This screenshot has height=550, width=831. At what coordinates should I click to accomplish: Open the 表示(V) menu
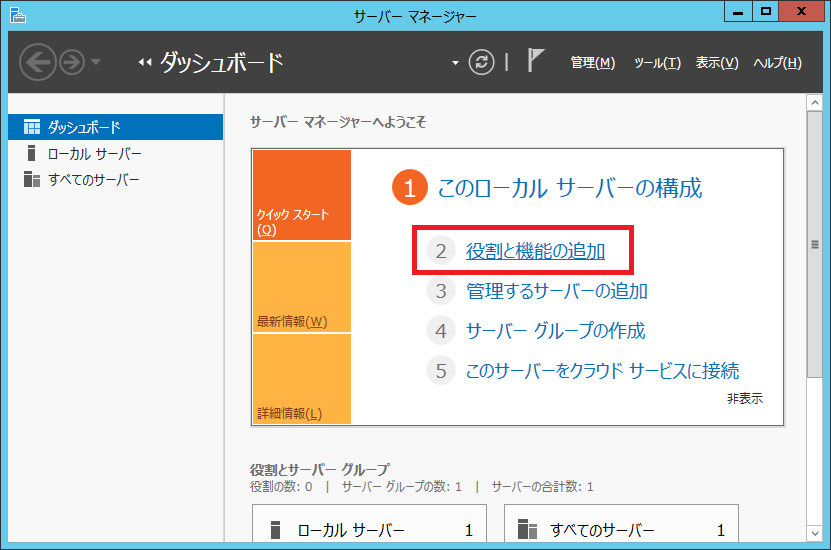click(x=717, y=63)
